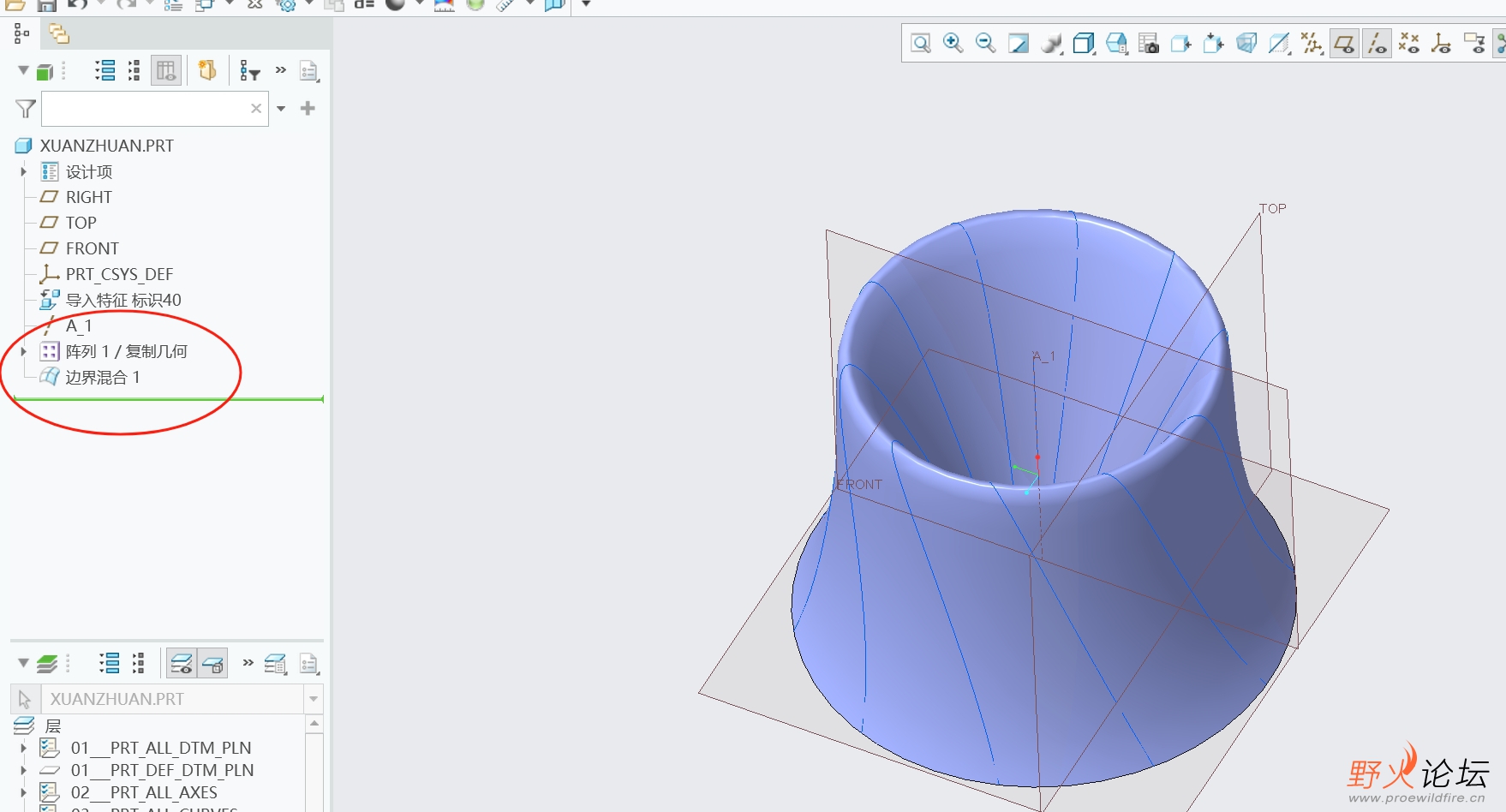Image resolution: width=1506 pixels, height=812 pixels.
Task: Expand the 02__PRT_ALL_AXES layer
Action: coord(23,792)
